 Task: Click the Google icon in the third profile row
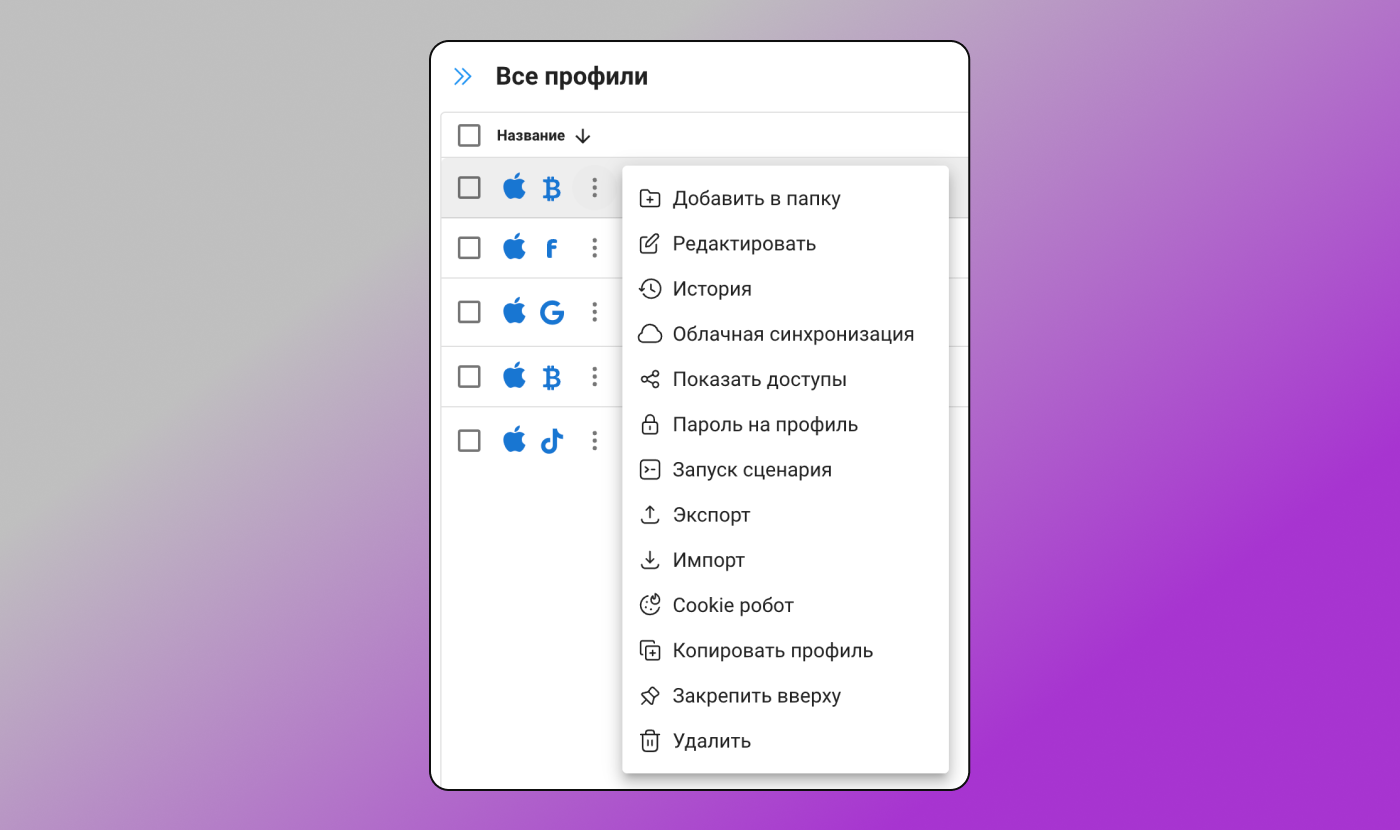pyautogui.click(x=552, y=312)
